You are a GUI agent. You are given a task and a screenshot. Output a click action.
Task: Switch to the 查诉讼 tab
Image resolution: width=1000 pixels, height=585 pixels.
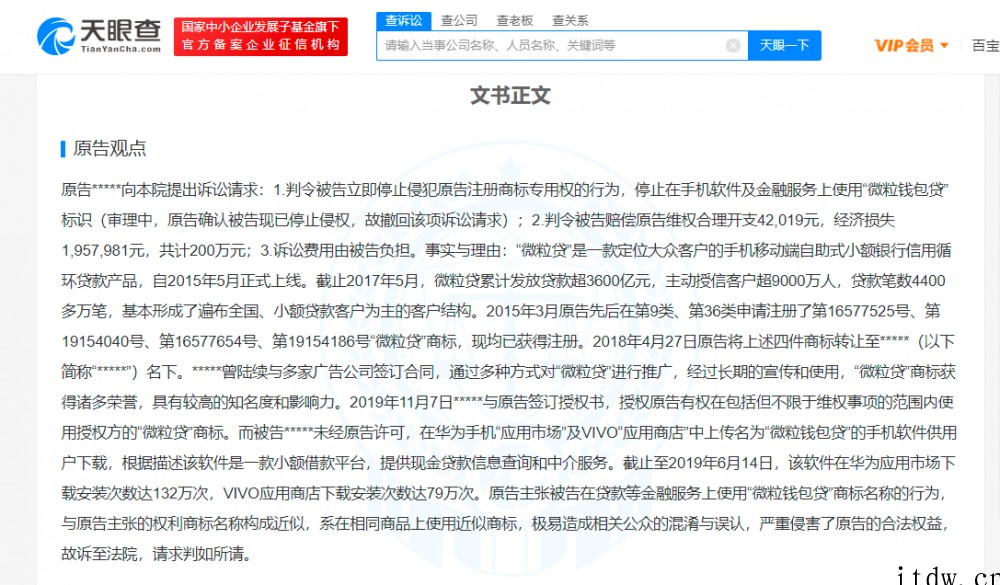pyautogui.click(x=403, y=20)
